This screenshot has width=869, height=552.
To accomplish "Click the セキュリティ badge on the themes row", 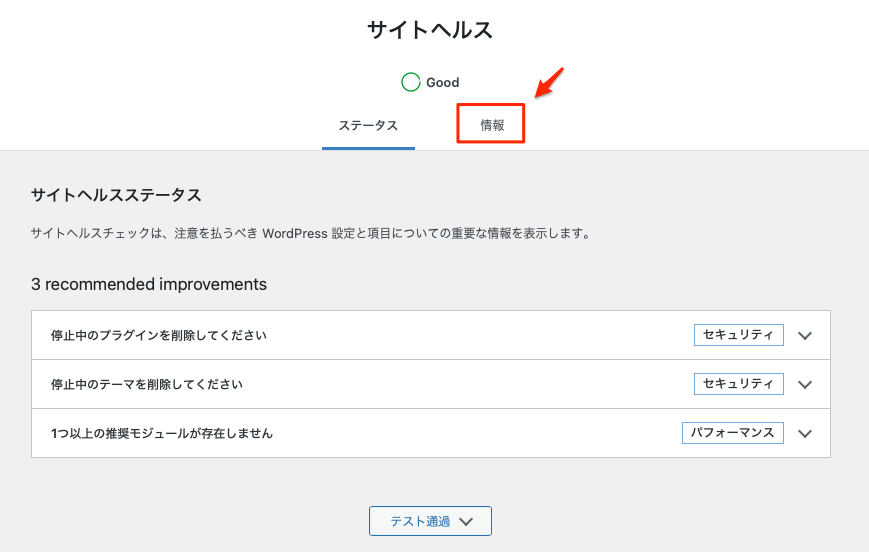I will [x=738, y=384].
